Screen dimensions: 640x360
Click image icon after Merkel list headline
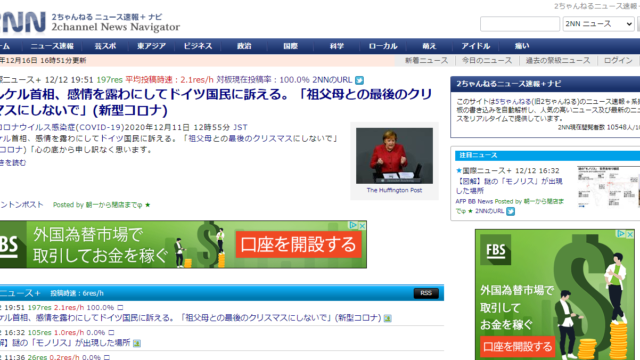pyautogui.click(x=387, y=318)
